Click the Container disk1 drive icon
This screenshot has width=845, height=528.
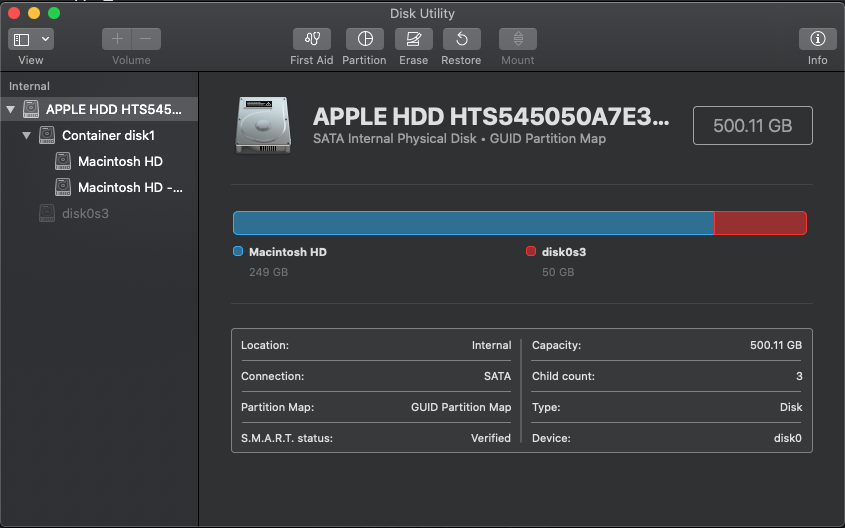47,135
